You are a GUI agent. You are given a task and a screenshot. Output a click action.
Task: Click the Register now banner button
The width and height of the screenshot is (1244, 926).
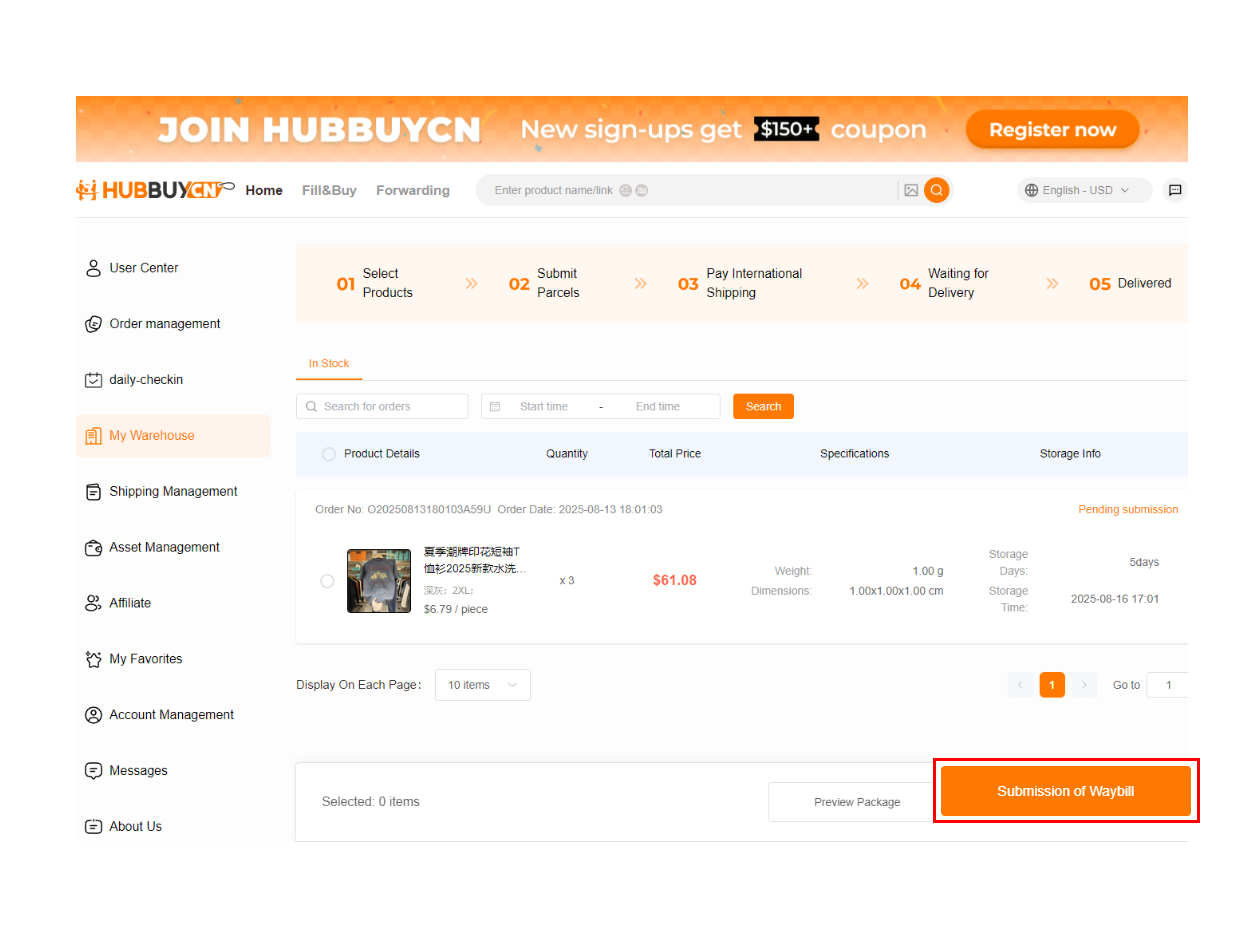(x=1052, y=130)
